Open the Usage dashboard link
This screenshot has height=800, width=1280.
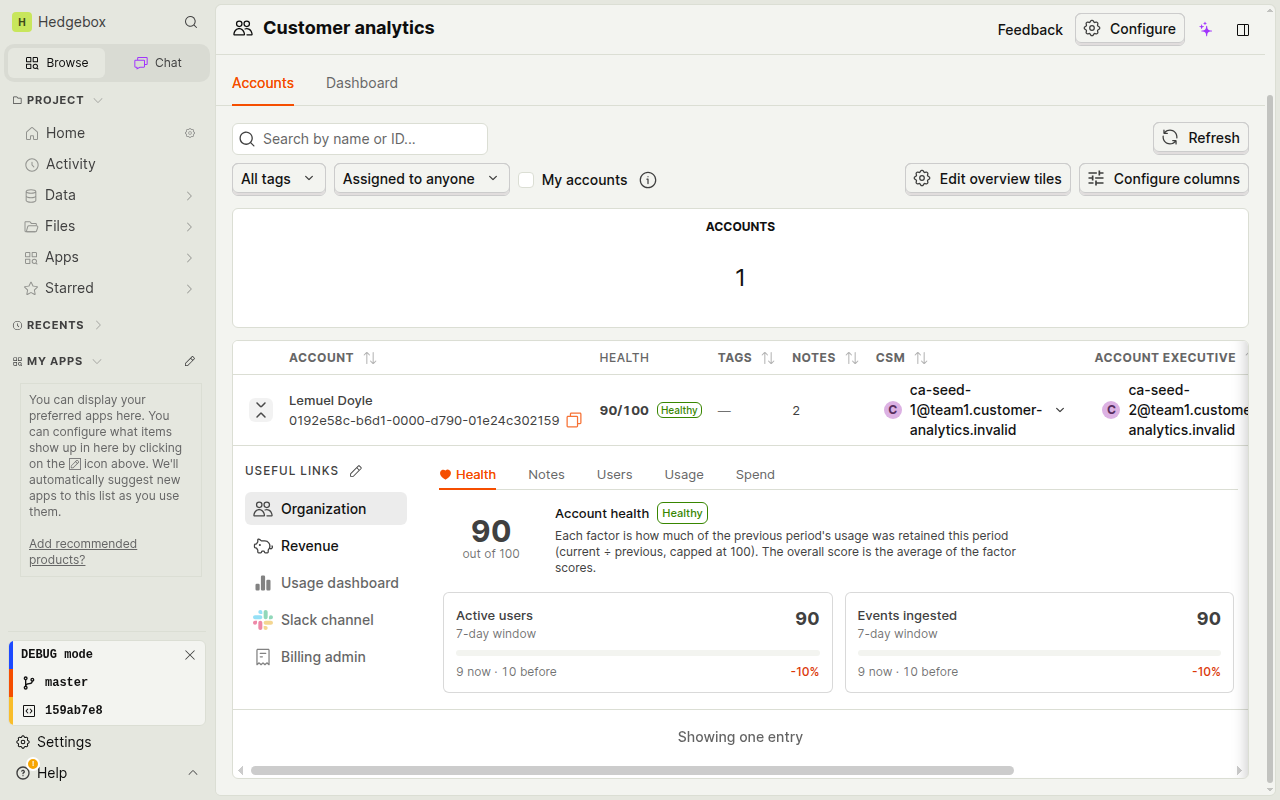coord(326,583)
